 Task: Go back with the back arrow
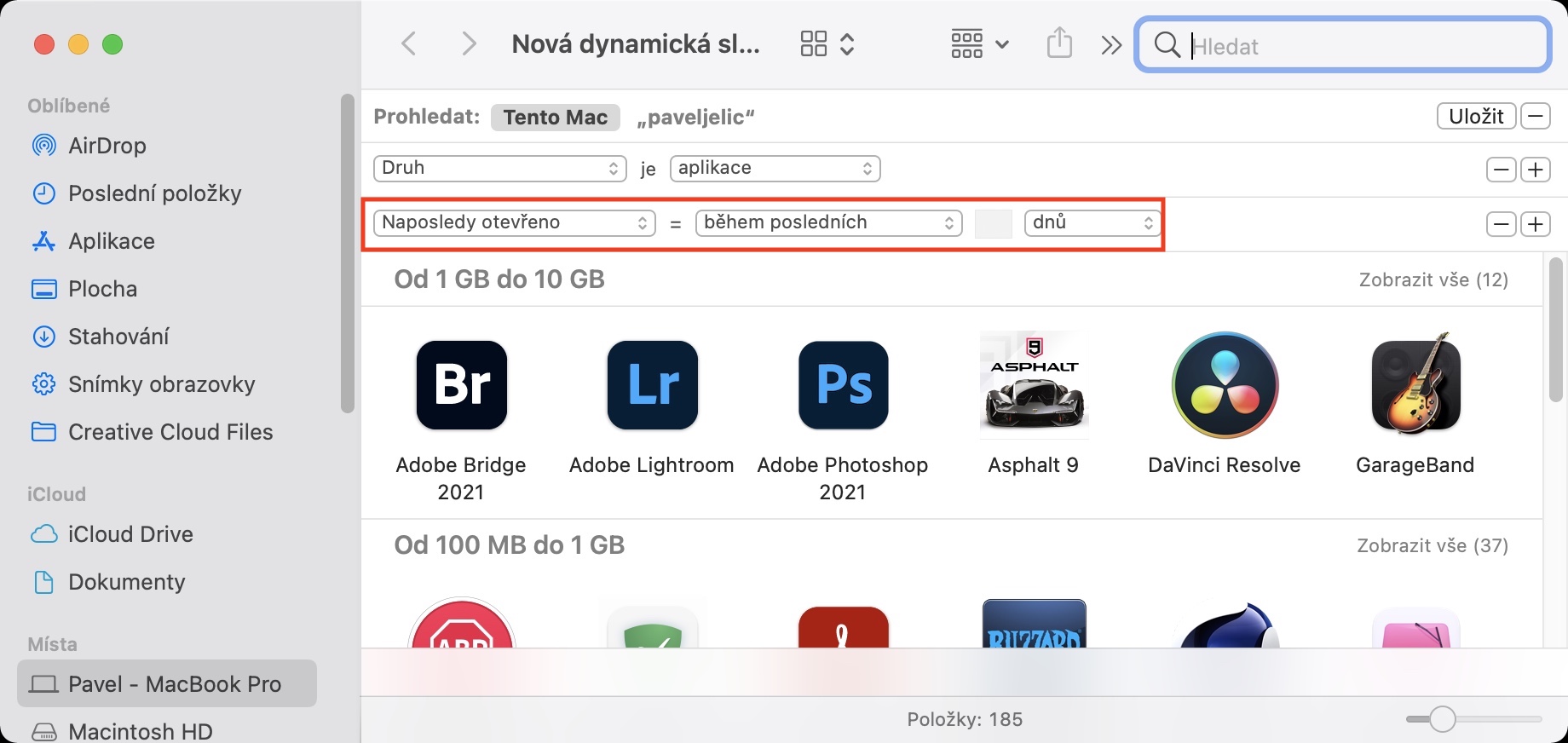409,43
